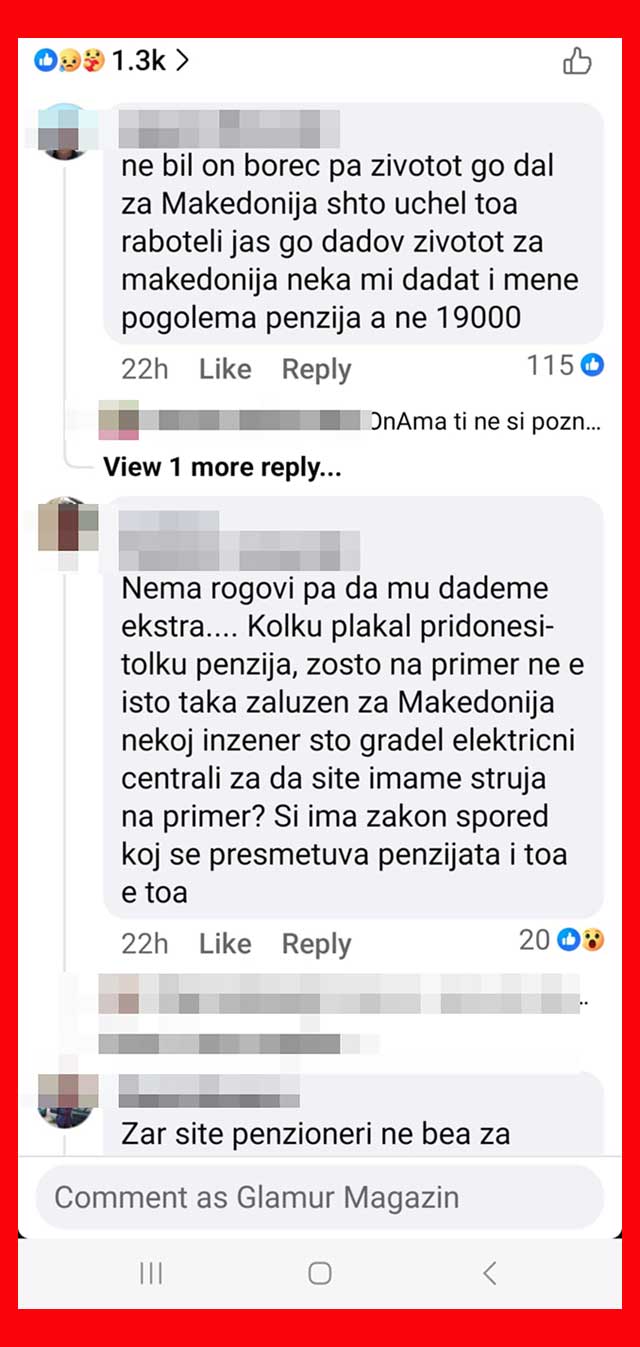Tap the Android home button
The image size is (640, 1347).
pyautogui.click(x=320, y=1273)
